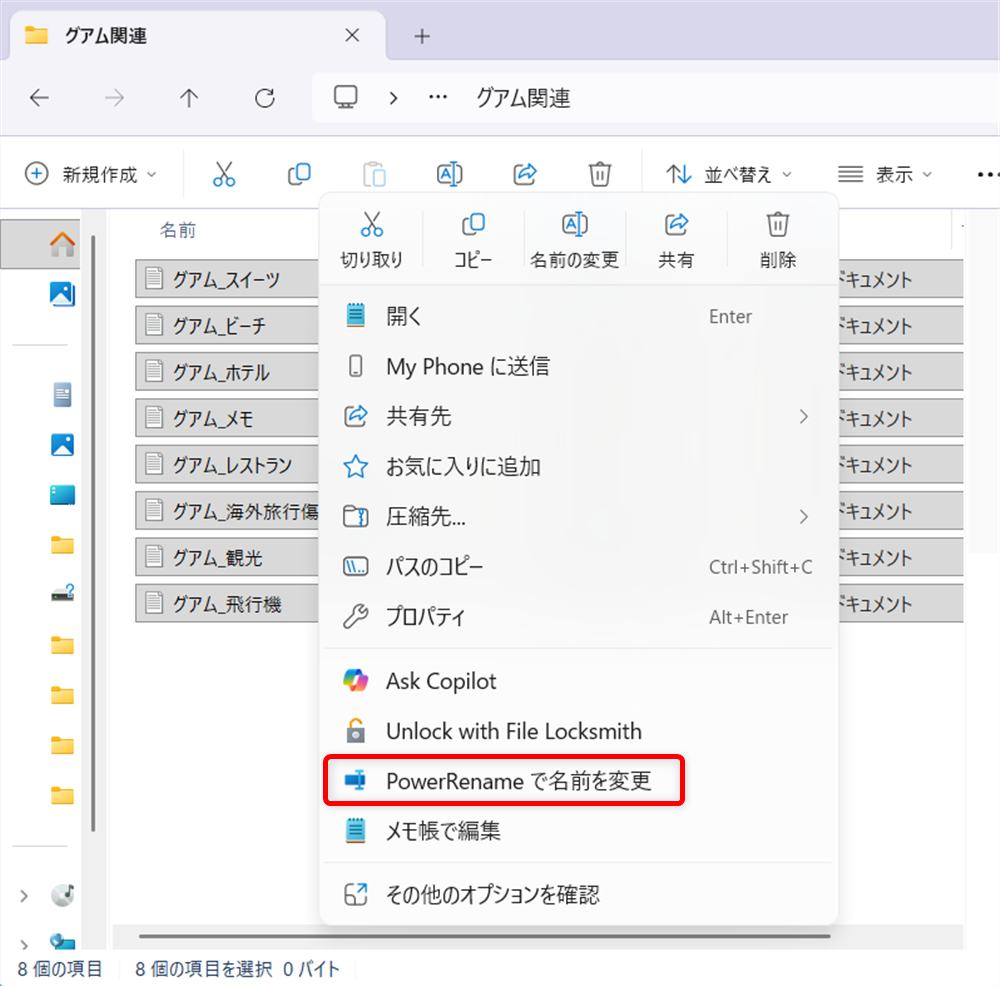The image size is (1000, 986).
Task: Open the Gallery icon in the sidebar
Action: (x=62, y=294)
